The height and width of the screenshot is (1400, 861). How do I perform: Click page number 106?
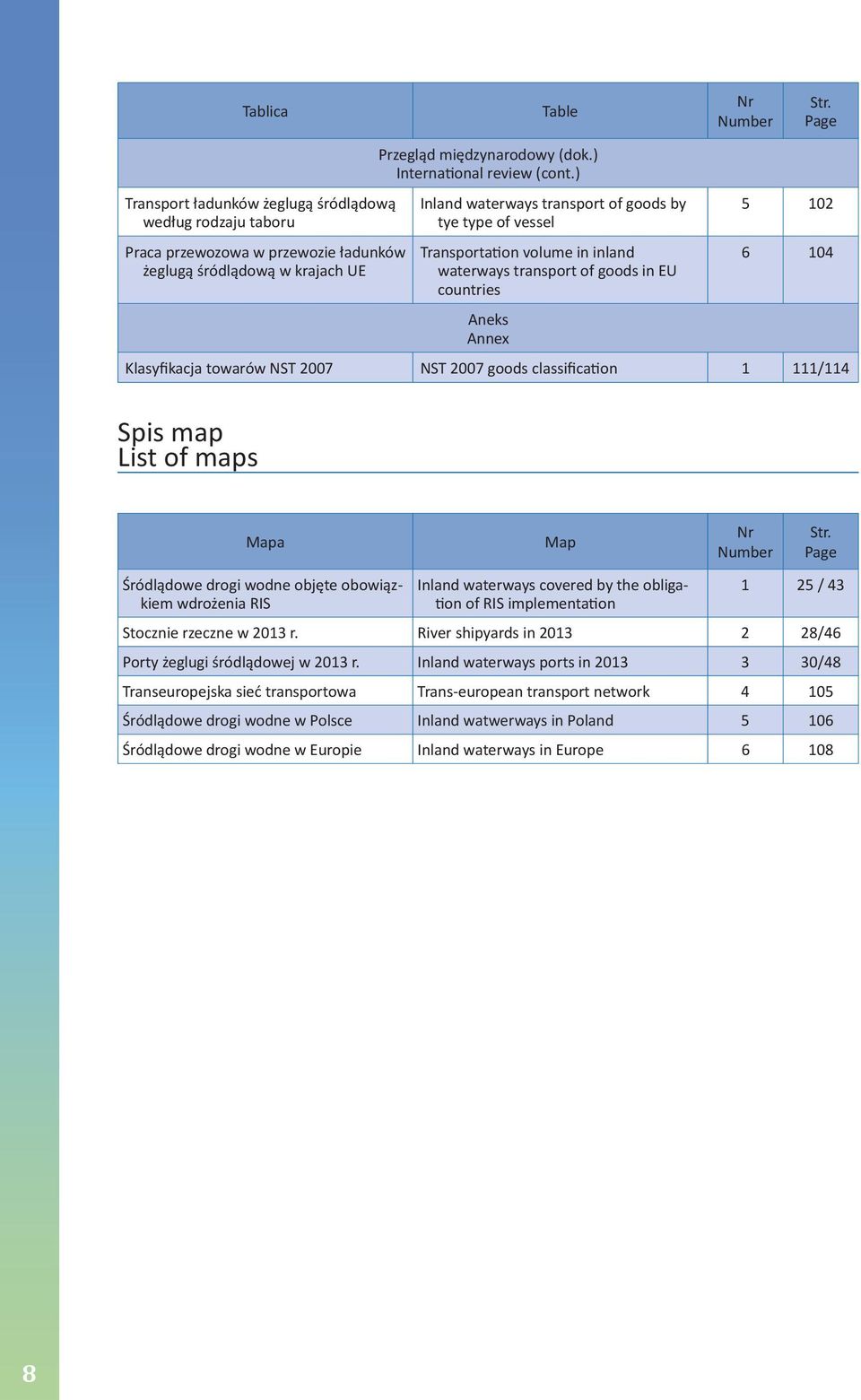tap(821, 720)
